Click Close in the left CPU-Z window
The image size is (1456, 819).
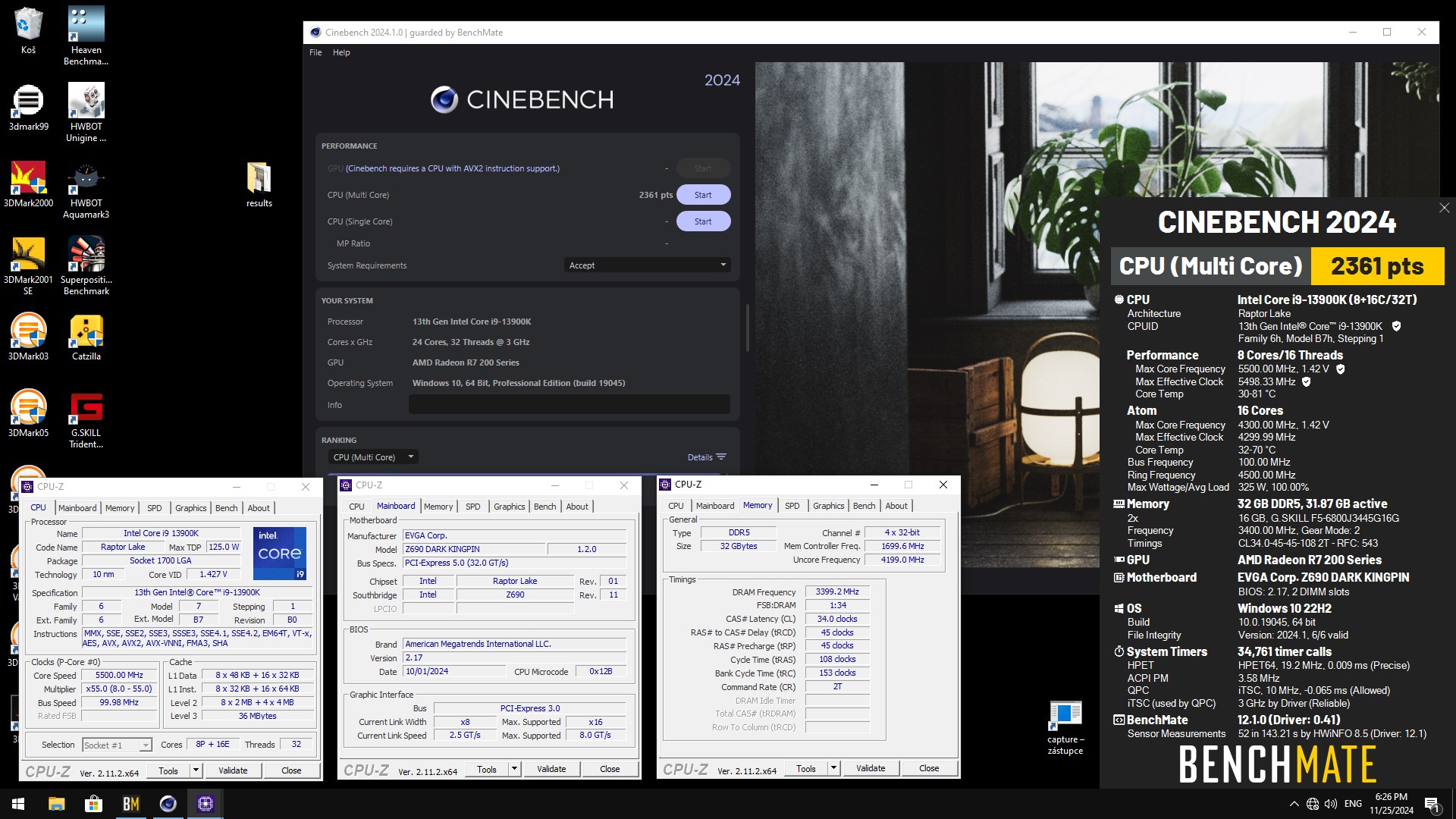tap(291, 770)
